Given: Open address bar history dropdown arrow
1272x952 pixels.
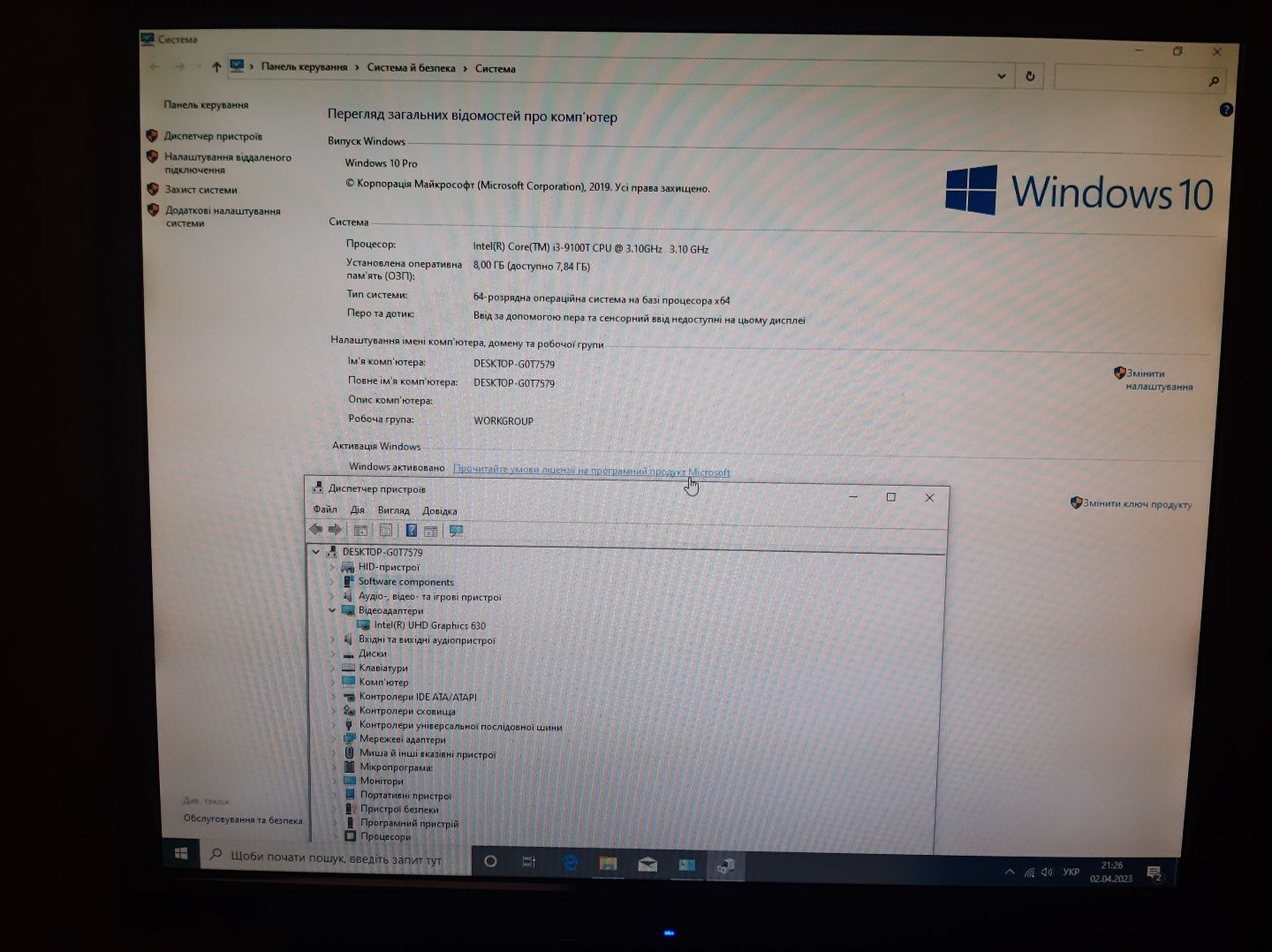Looking at the screenshot, I should (1002, 76).
